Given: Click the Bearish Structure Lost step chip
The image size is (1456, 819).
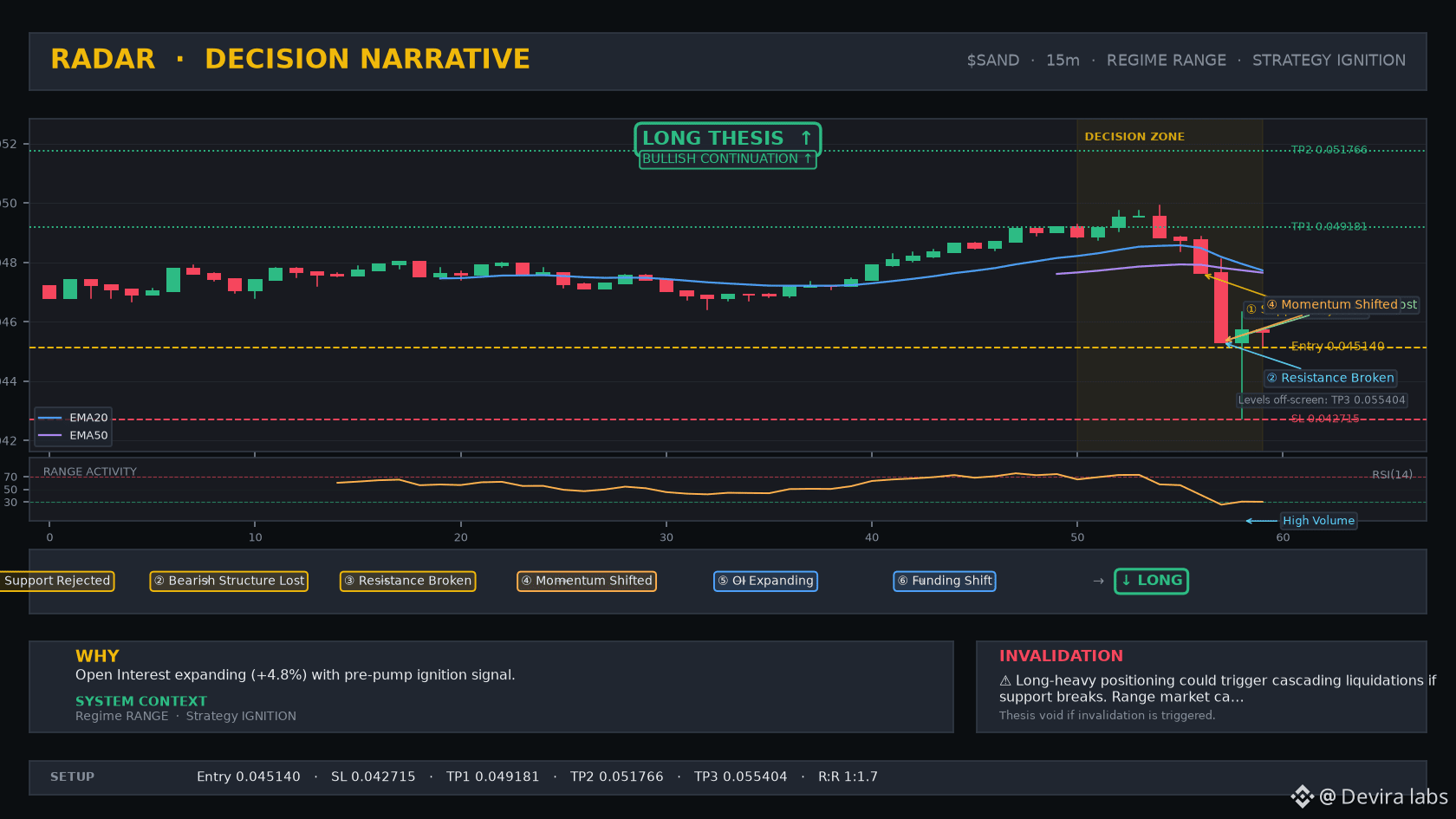Looking at the screenshot, I should click(229, 581).
